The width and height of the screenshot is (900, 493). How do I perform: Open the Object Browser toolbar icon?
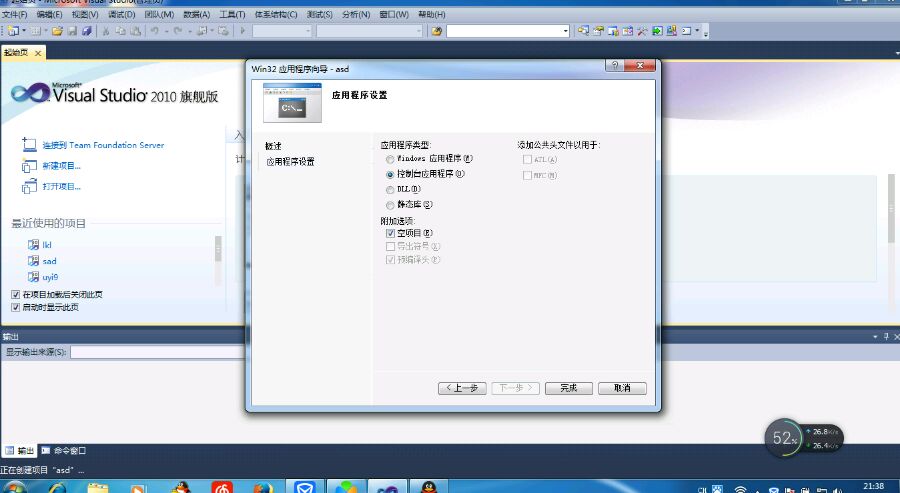(x=628, y=31)
